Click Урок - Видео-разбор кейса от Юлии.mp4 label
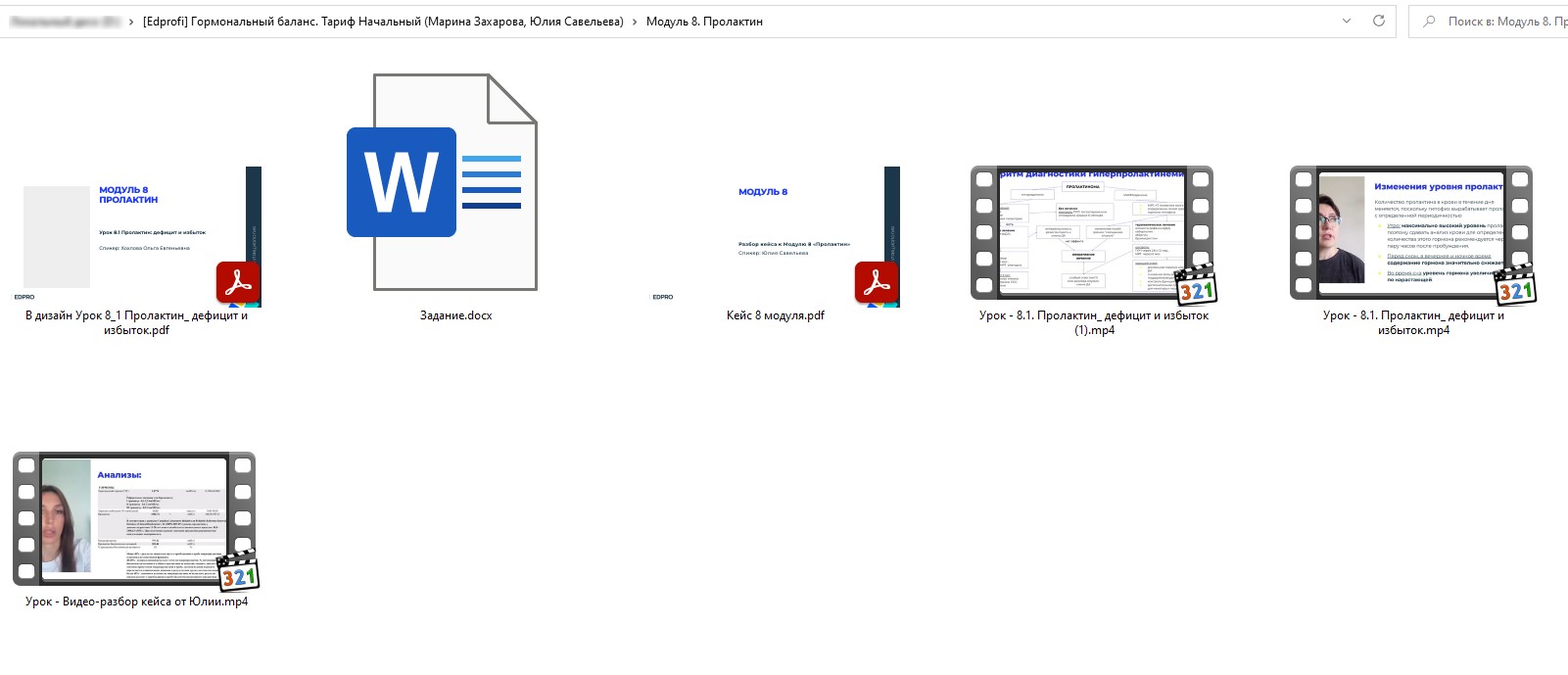Image resolution: width=1568 pixels, height=675 pixels. pos(136,602)
